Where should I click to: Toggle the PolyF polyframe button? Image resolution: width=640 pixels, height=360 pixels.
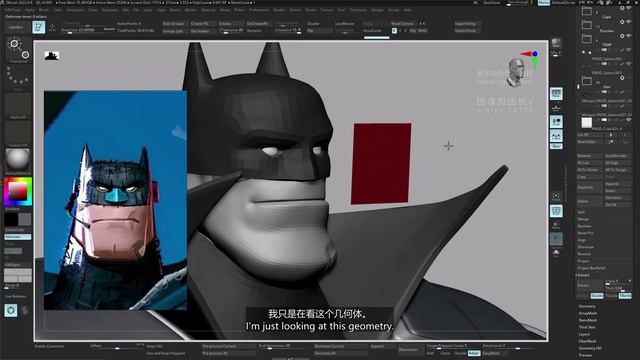pyautogui.click(x=556, y=211)
